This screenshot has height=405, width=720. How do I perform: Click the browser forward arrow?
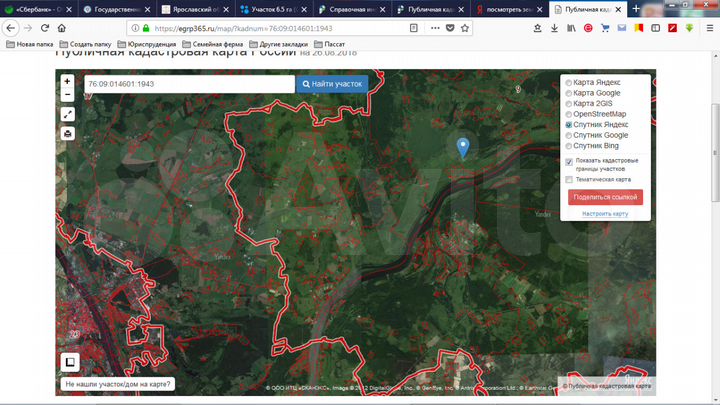click(28, 28)
